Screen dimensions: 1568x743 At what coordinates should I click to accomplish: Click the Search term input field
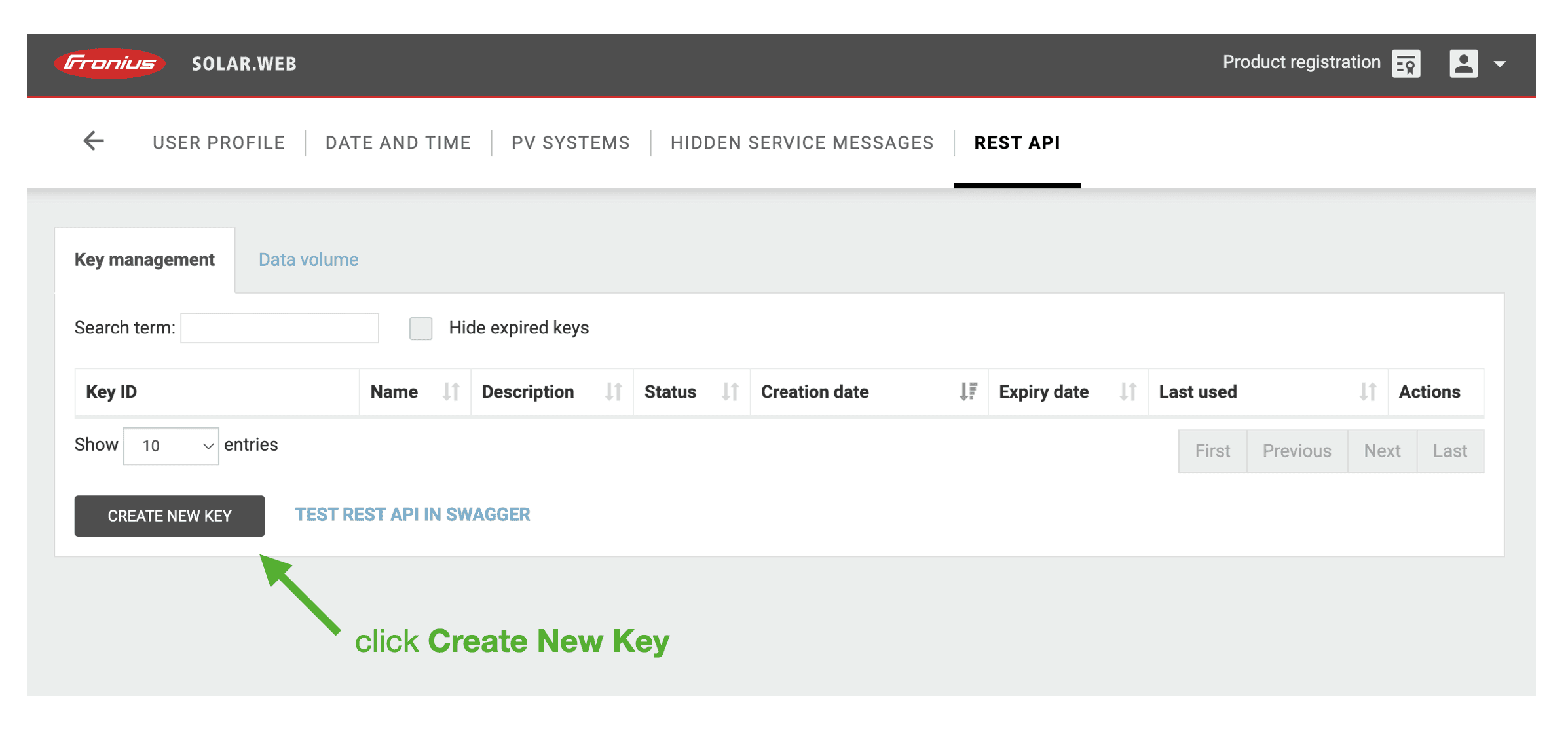click(280, 328)
